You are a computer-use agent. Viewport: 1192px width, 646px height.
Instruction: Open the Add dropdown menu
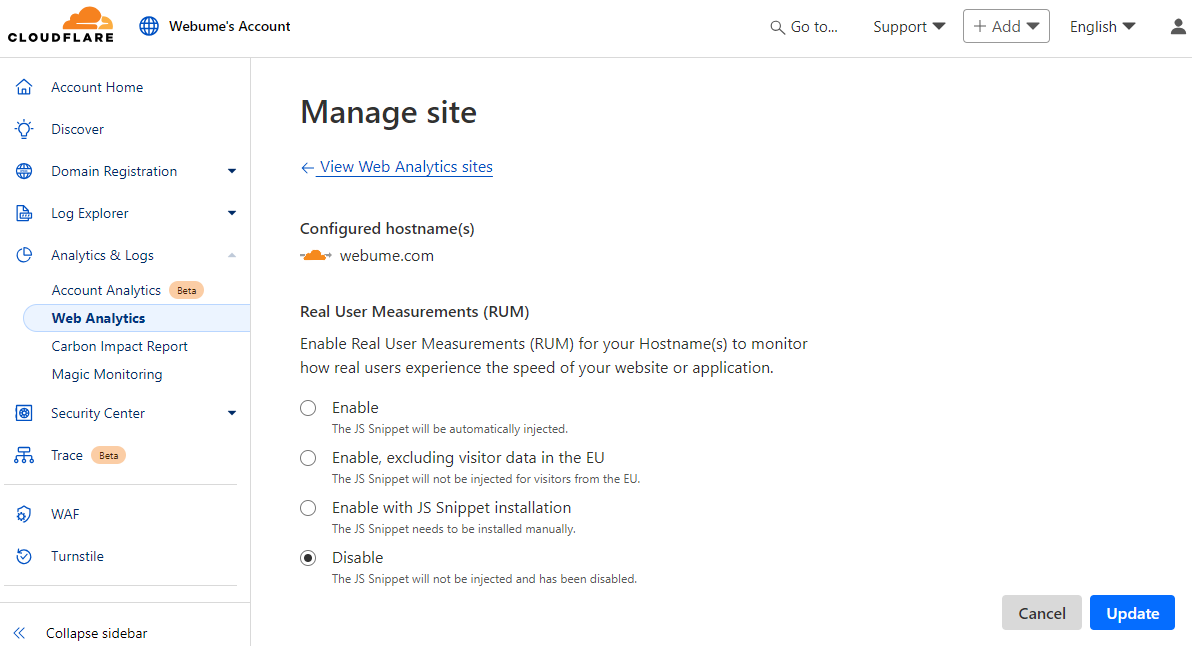pos(1006,26)
